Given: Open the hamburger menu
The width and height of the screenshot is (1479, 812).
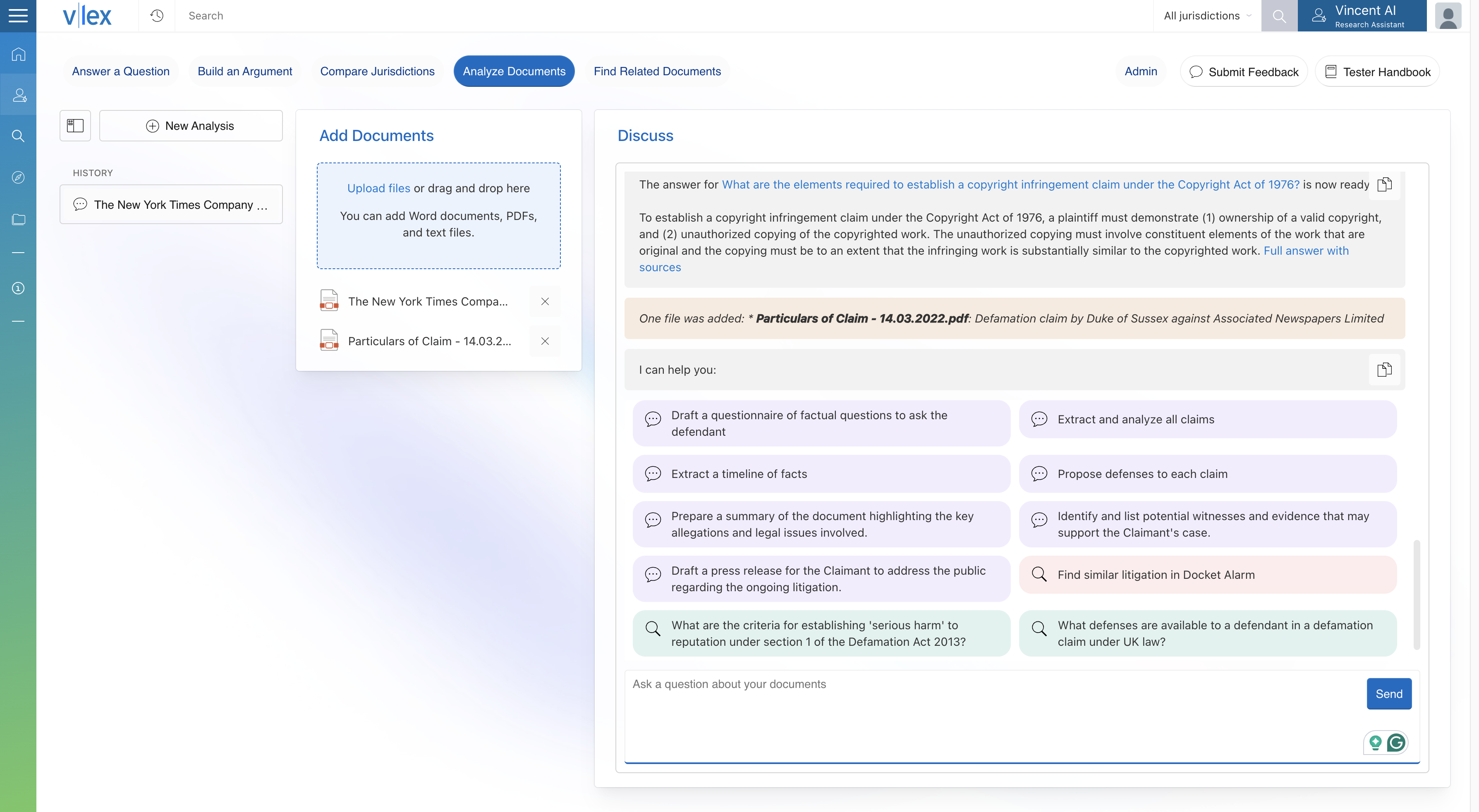Looking at the screenshot, I should tap(18, 15).
